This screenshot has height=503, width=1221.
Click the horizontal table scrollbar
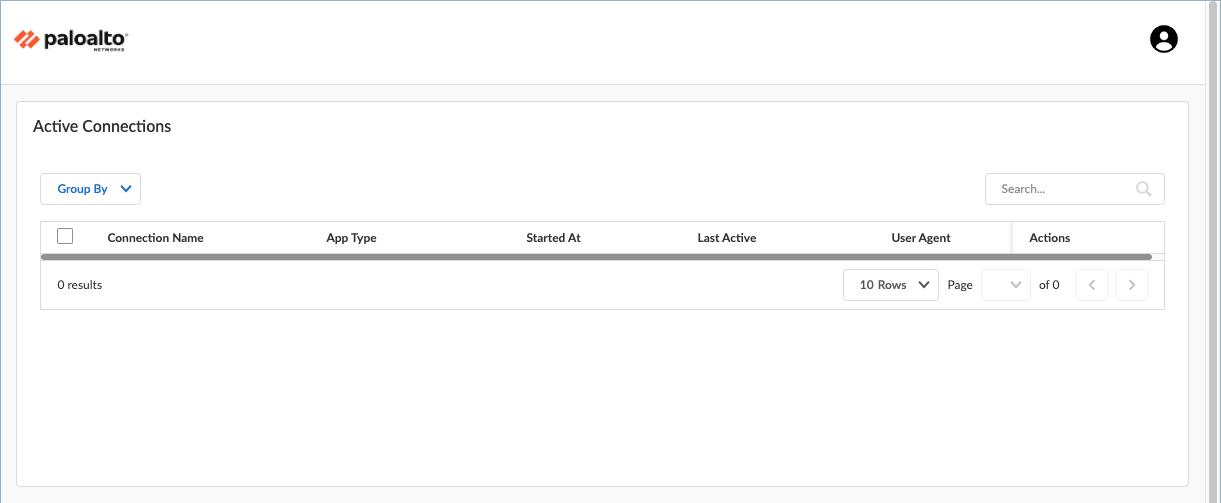(595, 257)
